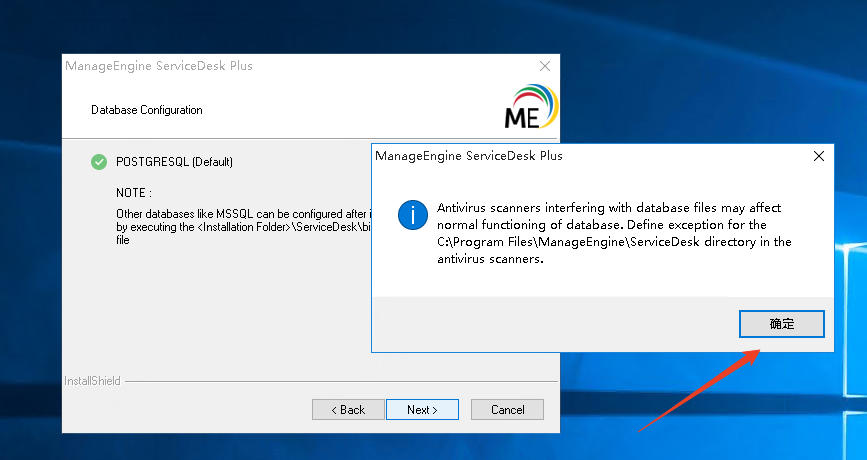
Task: Click the Database Configuration heading
Action: pos(147,110)
